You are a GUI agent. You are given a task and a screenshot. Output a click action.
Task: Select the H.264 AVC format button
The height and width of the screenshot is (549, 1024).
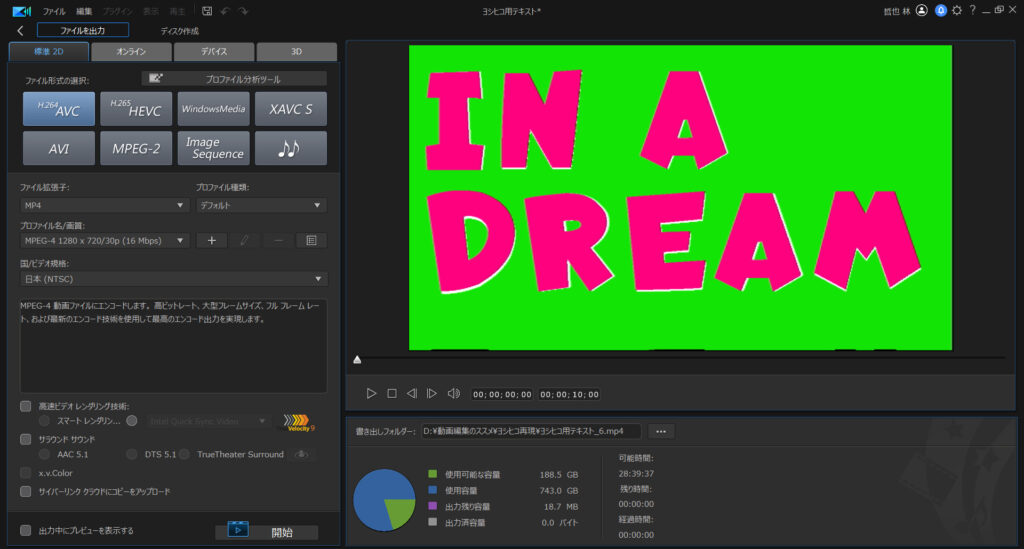[59, 108]
